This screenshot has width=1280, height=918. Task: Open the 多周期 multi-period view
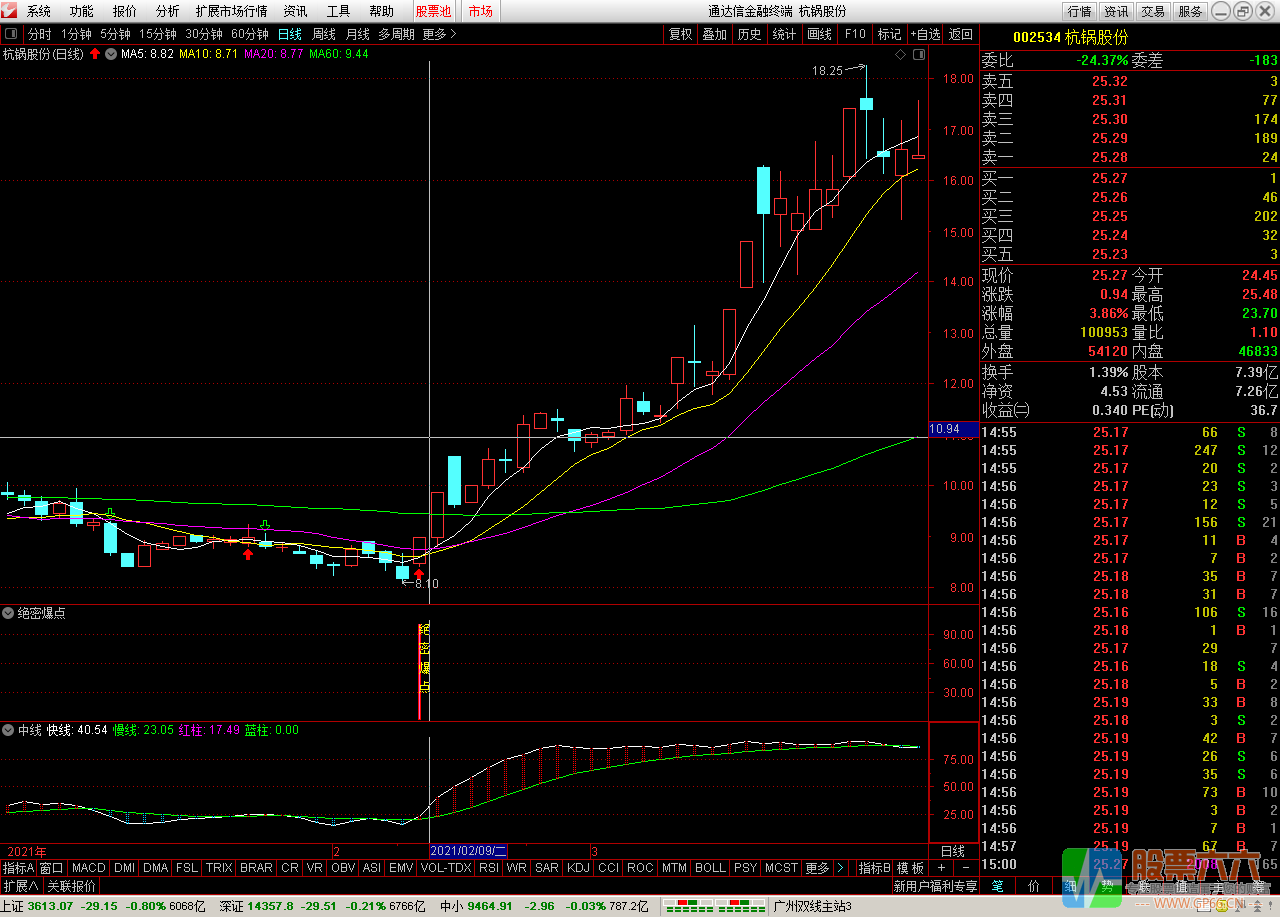click(x=397, y=33)
